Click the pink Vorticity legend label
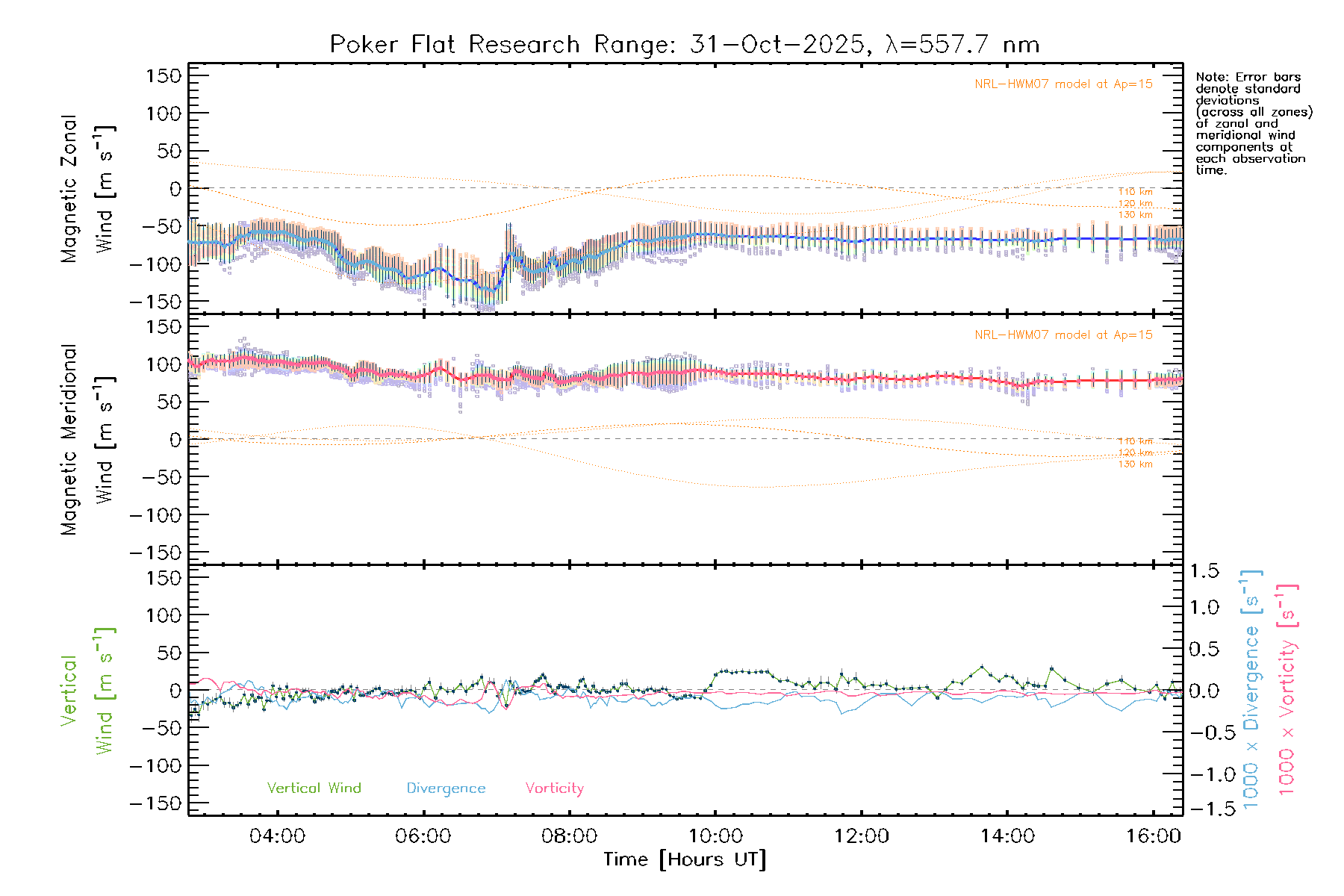Image resolution: width=1344 pixels, height=896 pixels. click(554, 788)
